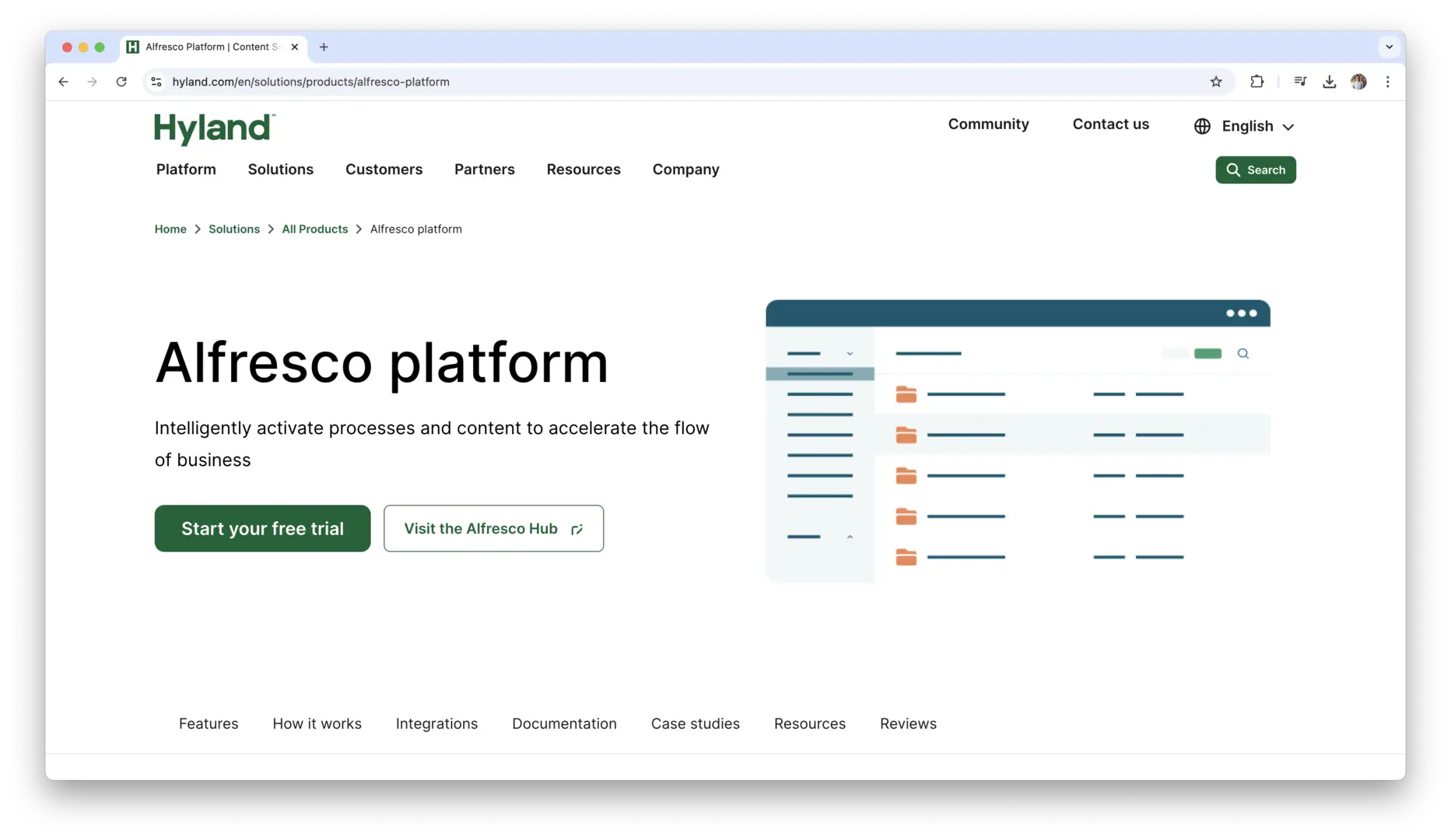Viewport: 1451px width, 840px height.
Task: Click the Hyland logo
Action: (x=215, y=128)
